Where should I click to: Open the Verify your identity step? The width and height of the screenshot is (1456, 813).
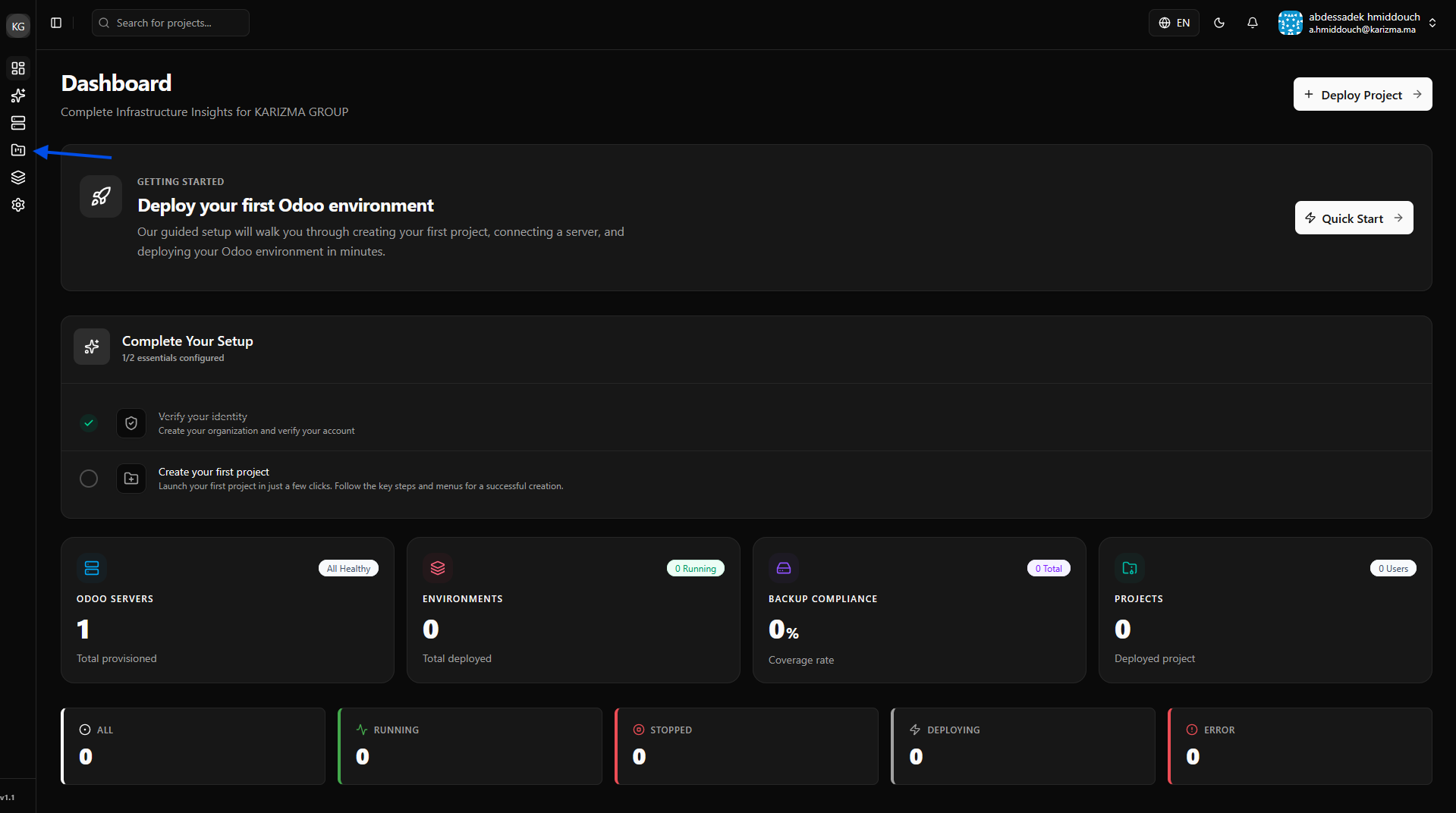[x=747, y=423]
